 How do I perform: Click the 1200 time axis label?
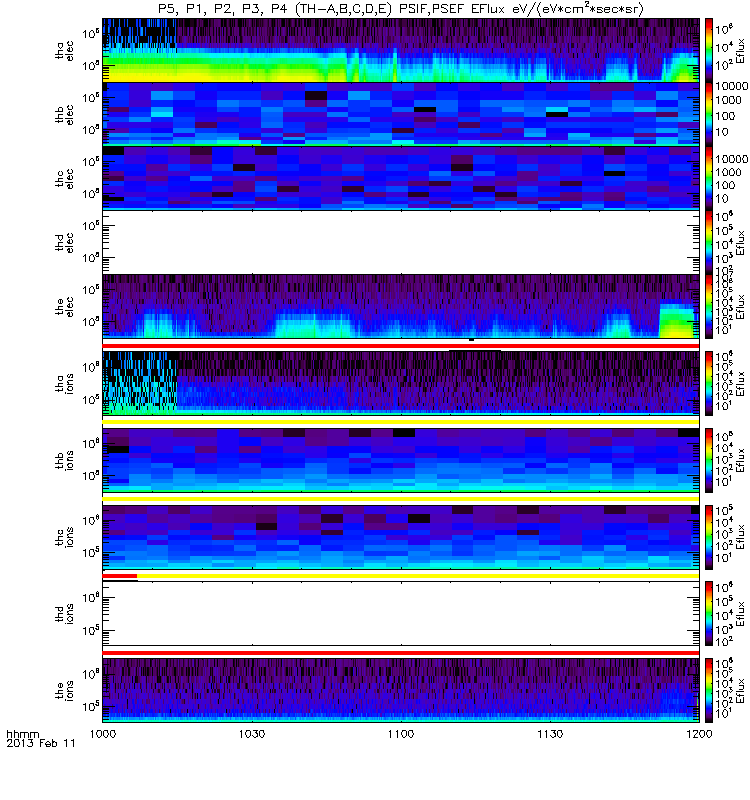point(699,734)
